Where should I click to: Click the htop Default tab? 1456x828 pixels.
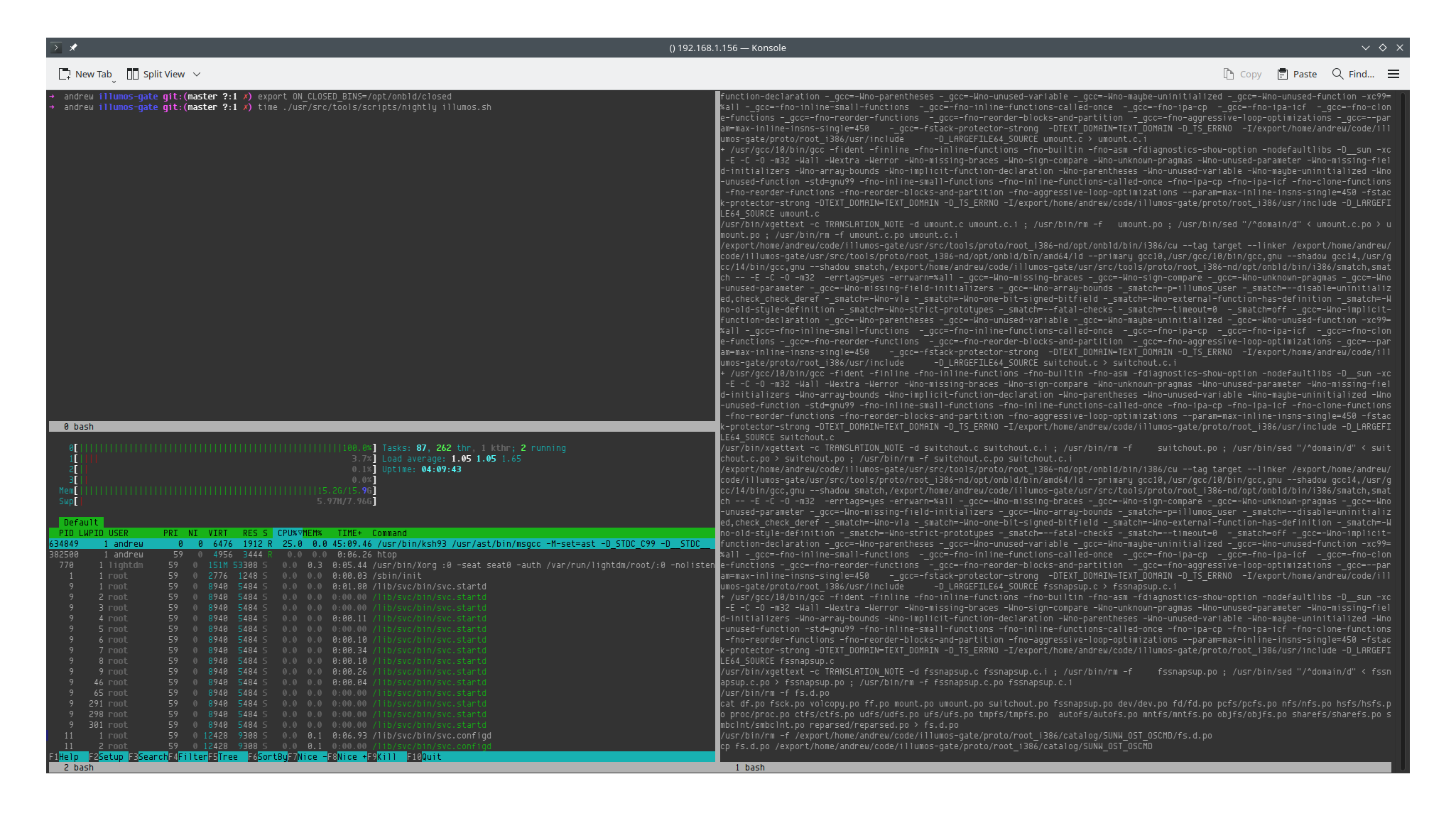(81, 523)
